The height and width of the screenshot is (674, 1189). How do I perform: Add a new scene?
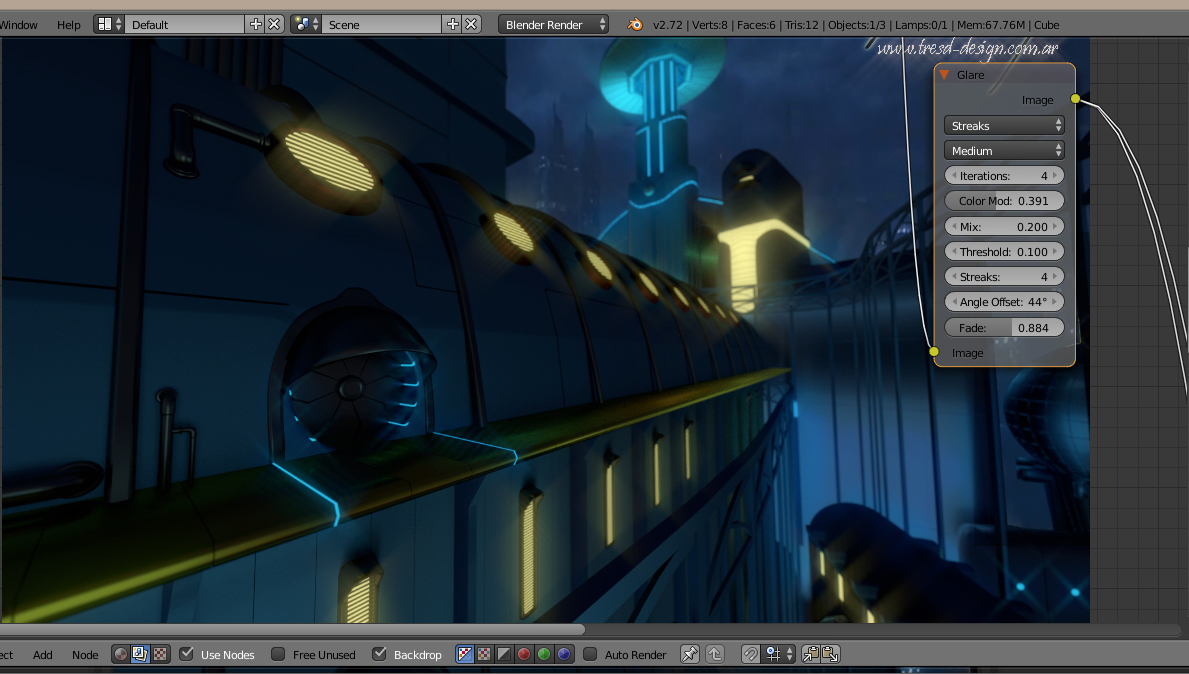click(453, 24)
